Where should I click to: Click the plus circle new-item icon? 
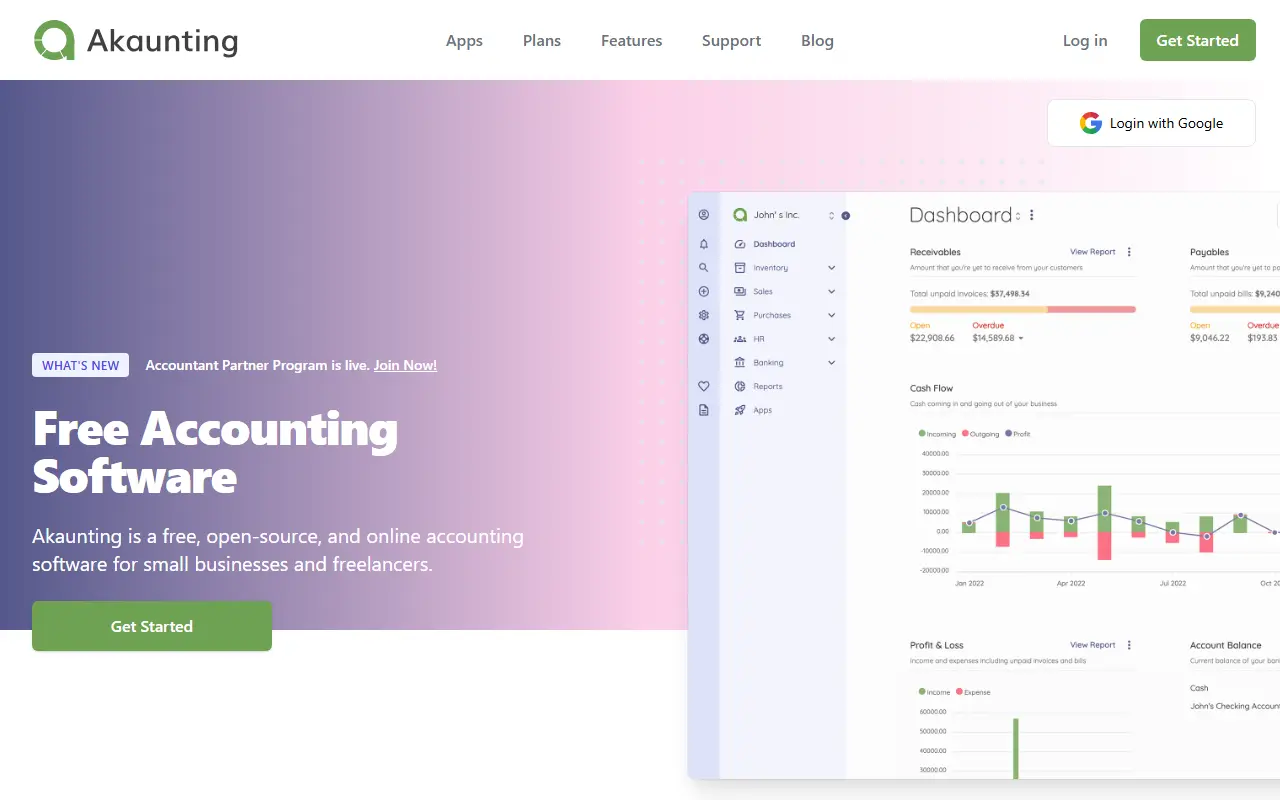coord(704,292)
